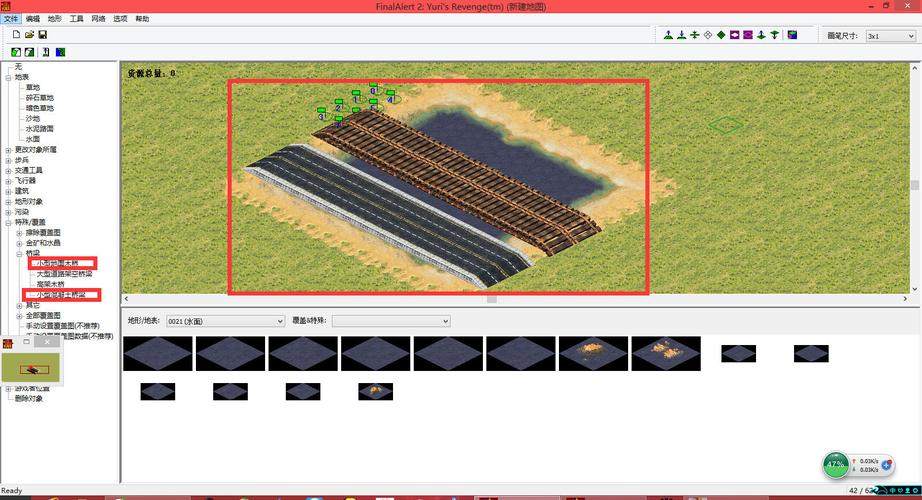
Task: Collapse the 地表 tree node
Action: tap(8, 77)
